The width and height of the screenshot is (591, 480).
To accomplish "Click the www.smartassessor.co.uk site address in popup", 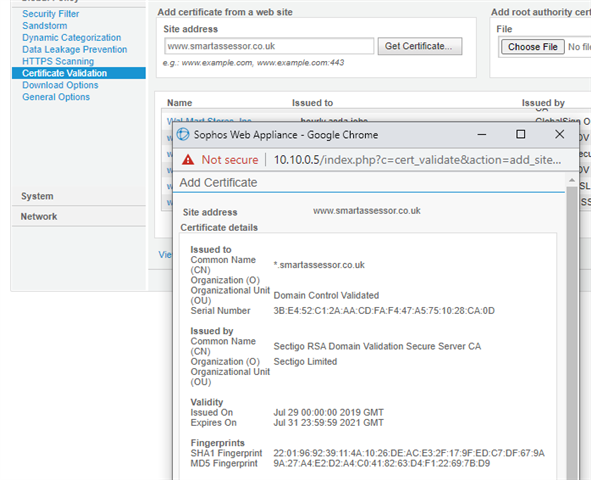I will point(367,211).
